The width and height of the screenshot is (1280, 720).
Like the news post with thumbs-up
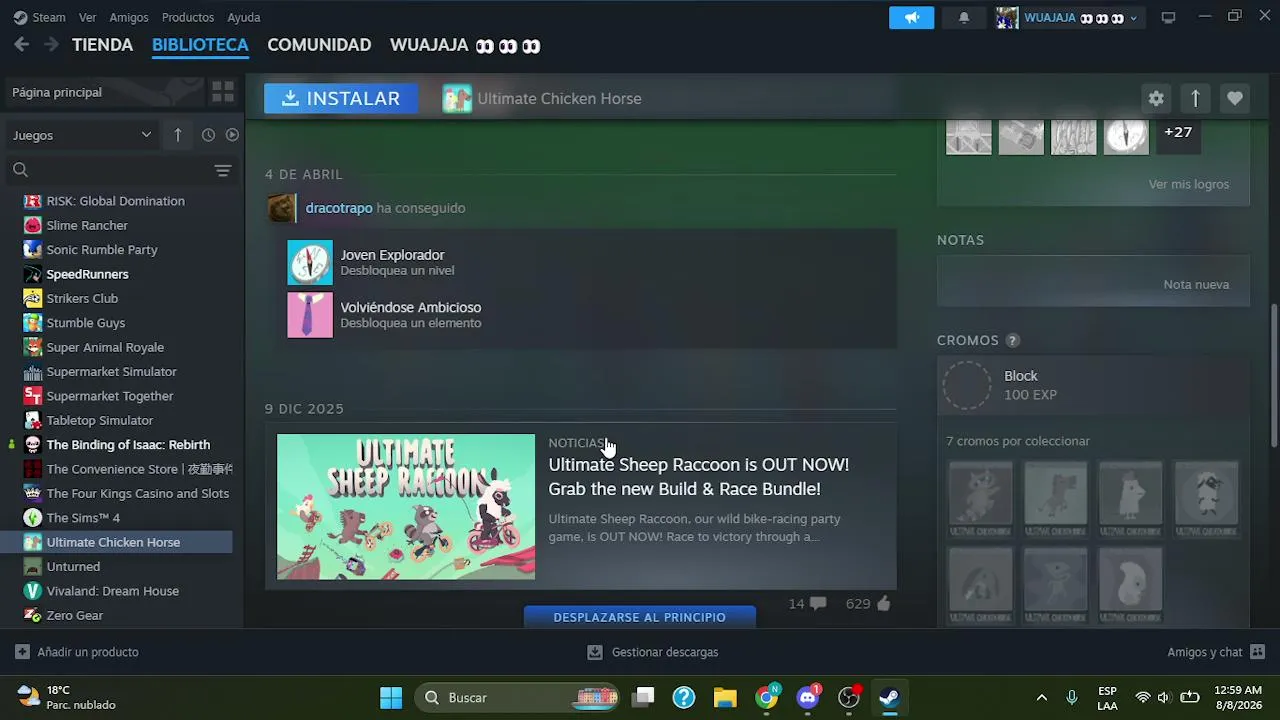pyautogui.click(x=883, y=604)
